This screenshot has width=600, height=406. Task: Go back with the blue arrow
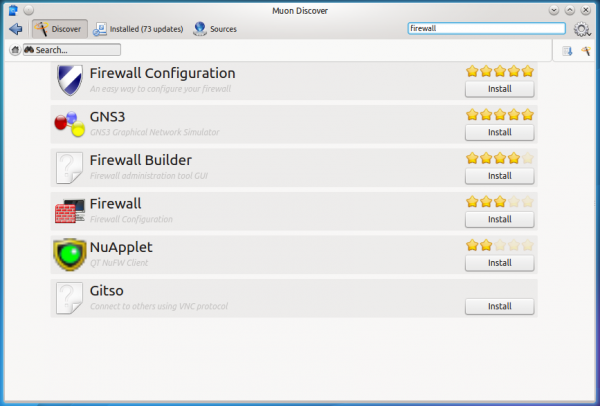[x=16, y=29]
